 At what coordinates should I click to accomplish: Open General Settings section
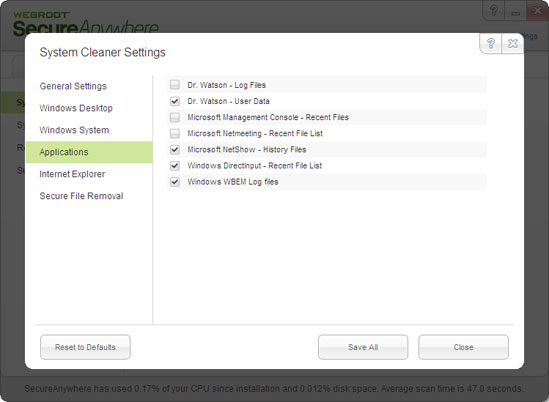click(73, 86)
